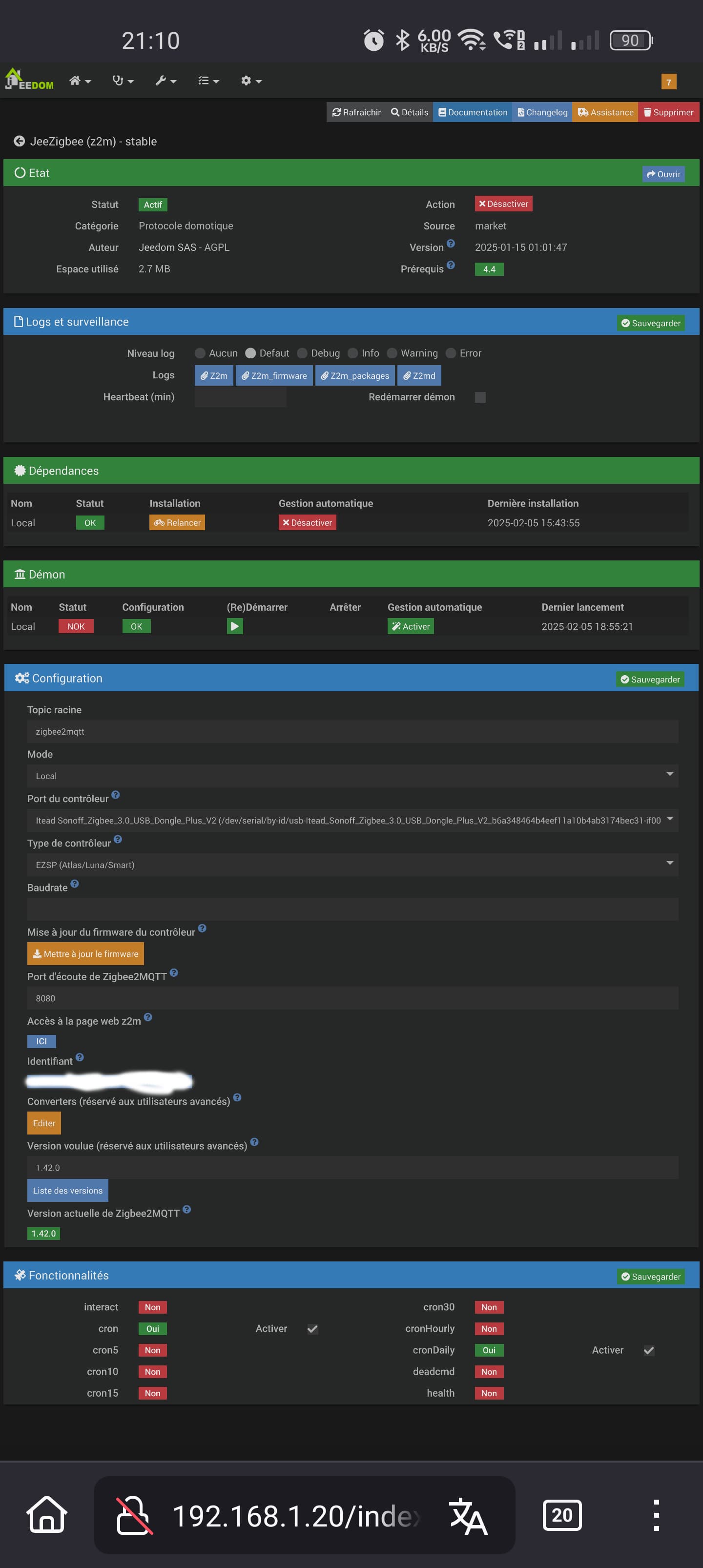Open the Mode dropdown set to Local

tap(352, 776)
